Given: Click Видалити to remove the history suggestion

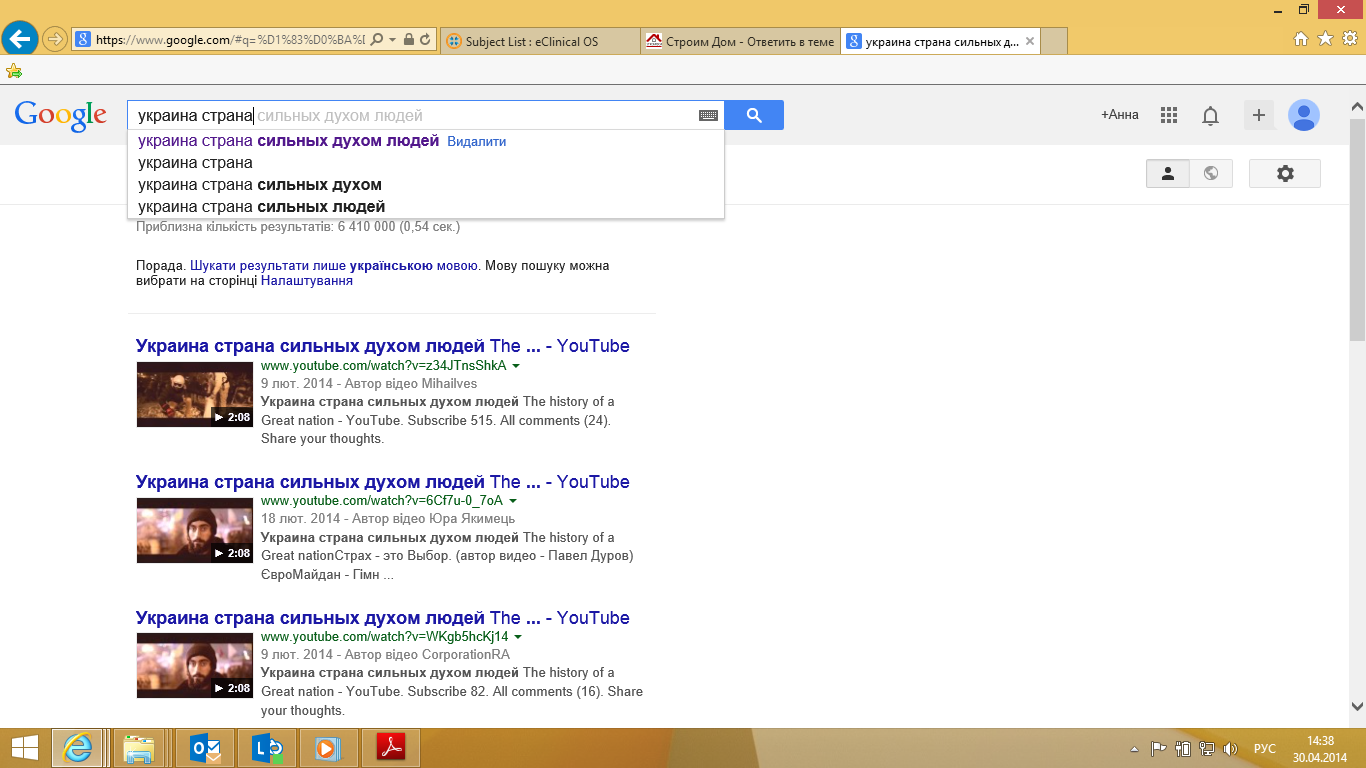Looking at the screenshot, I should click(476, 142).
